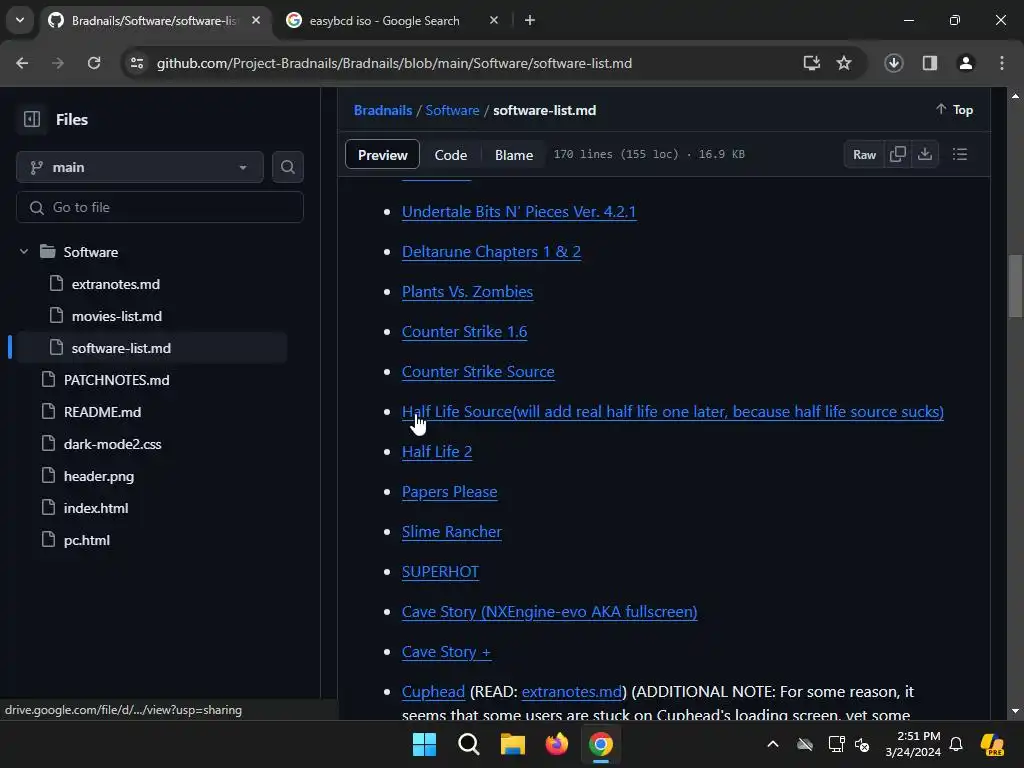
Task: Open the main branch dropdown
Action: coord(140,167)
